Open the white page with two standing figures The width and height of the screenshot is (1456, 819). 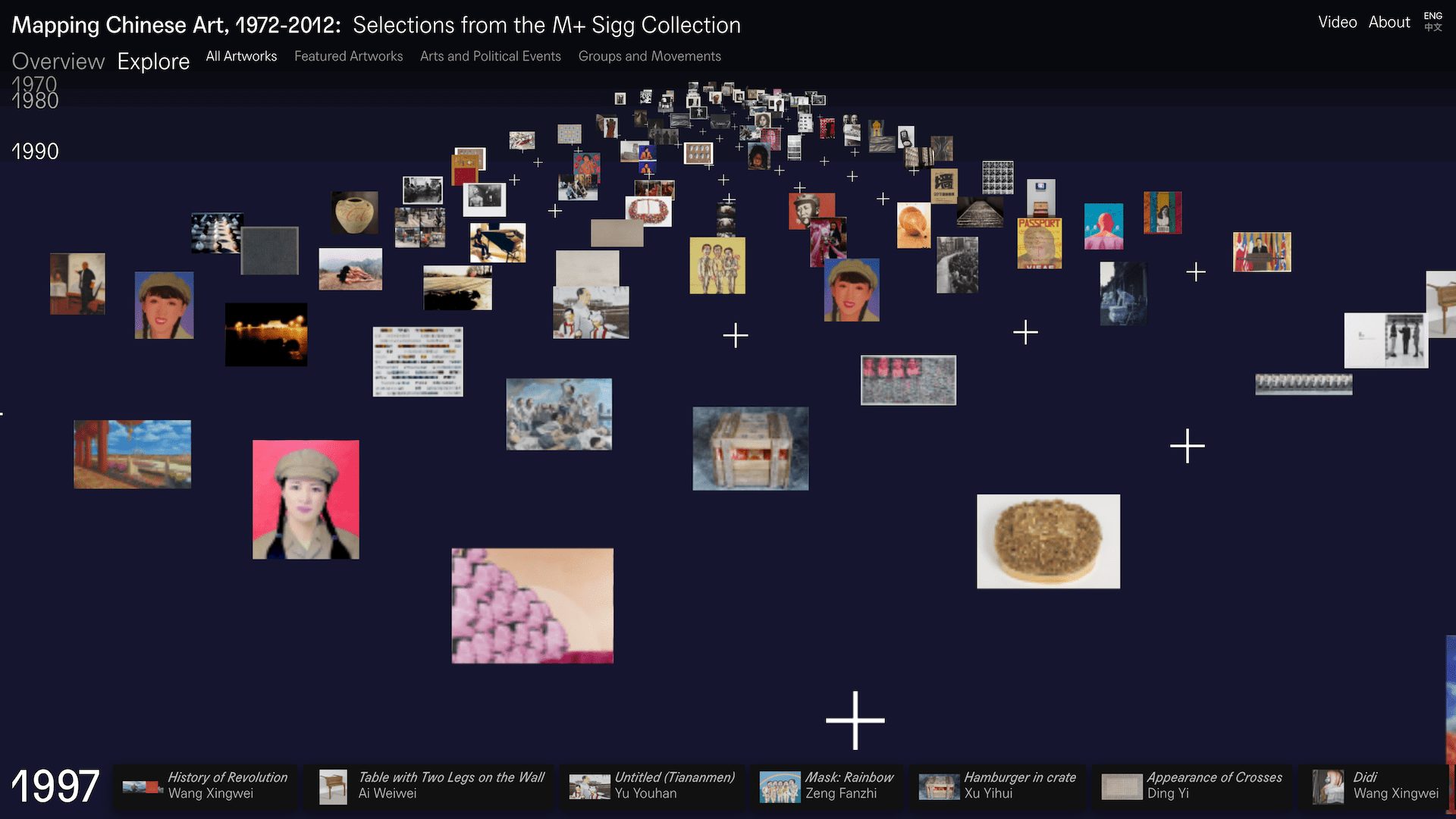click(x=1386, y=340)
